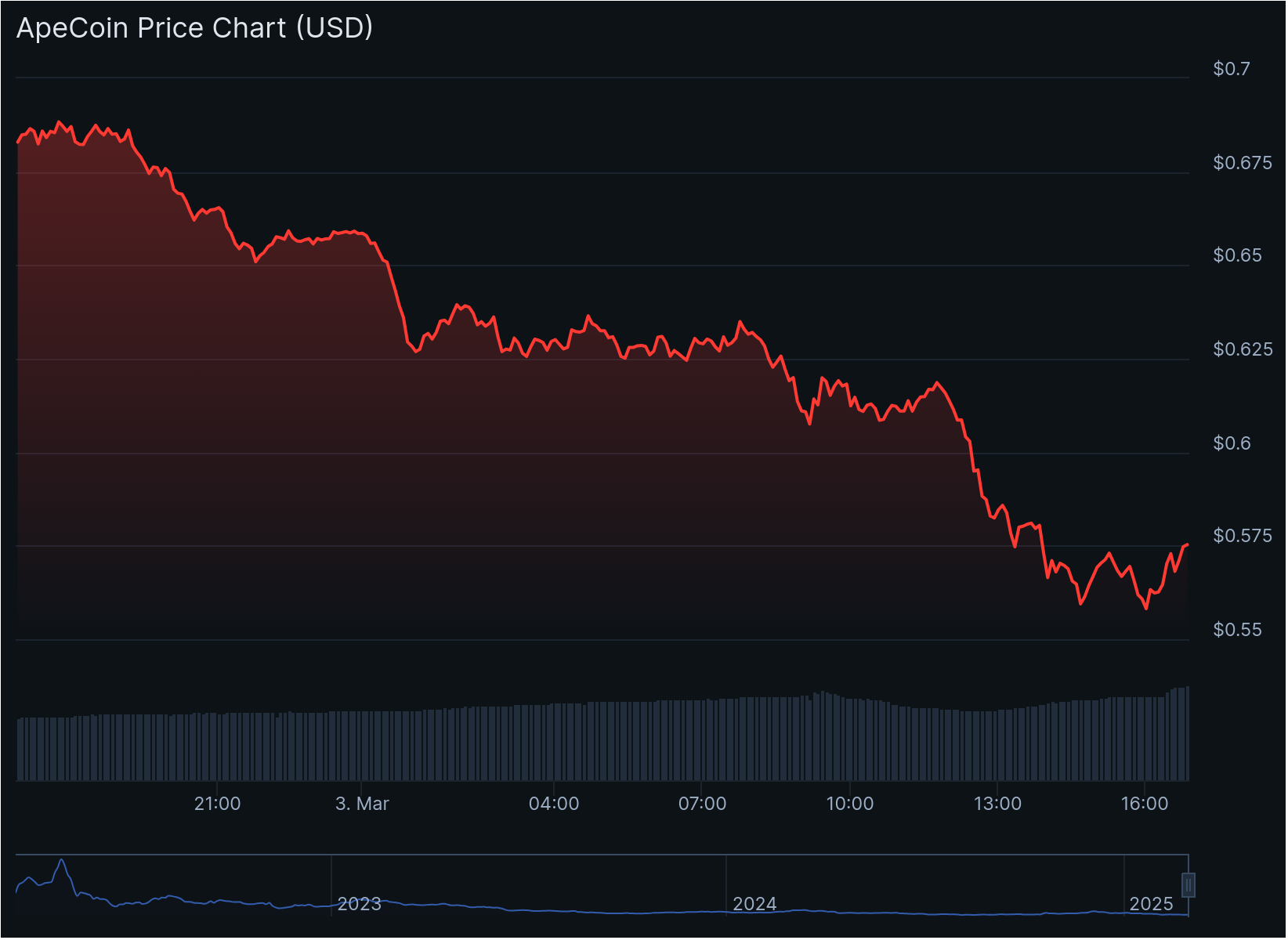Select 2023 in the range navigator
This screenshot has width=1288, height=940.
coord(360,904)
